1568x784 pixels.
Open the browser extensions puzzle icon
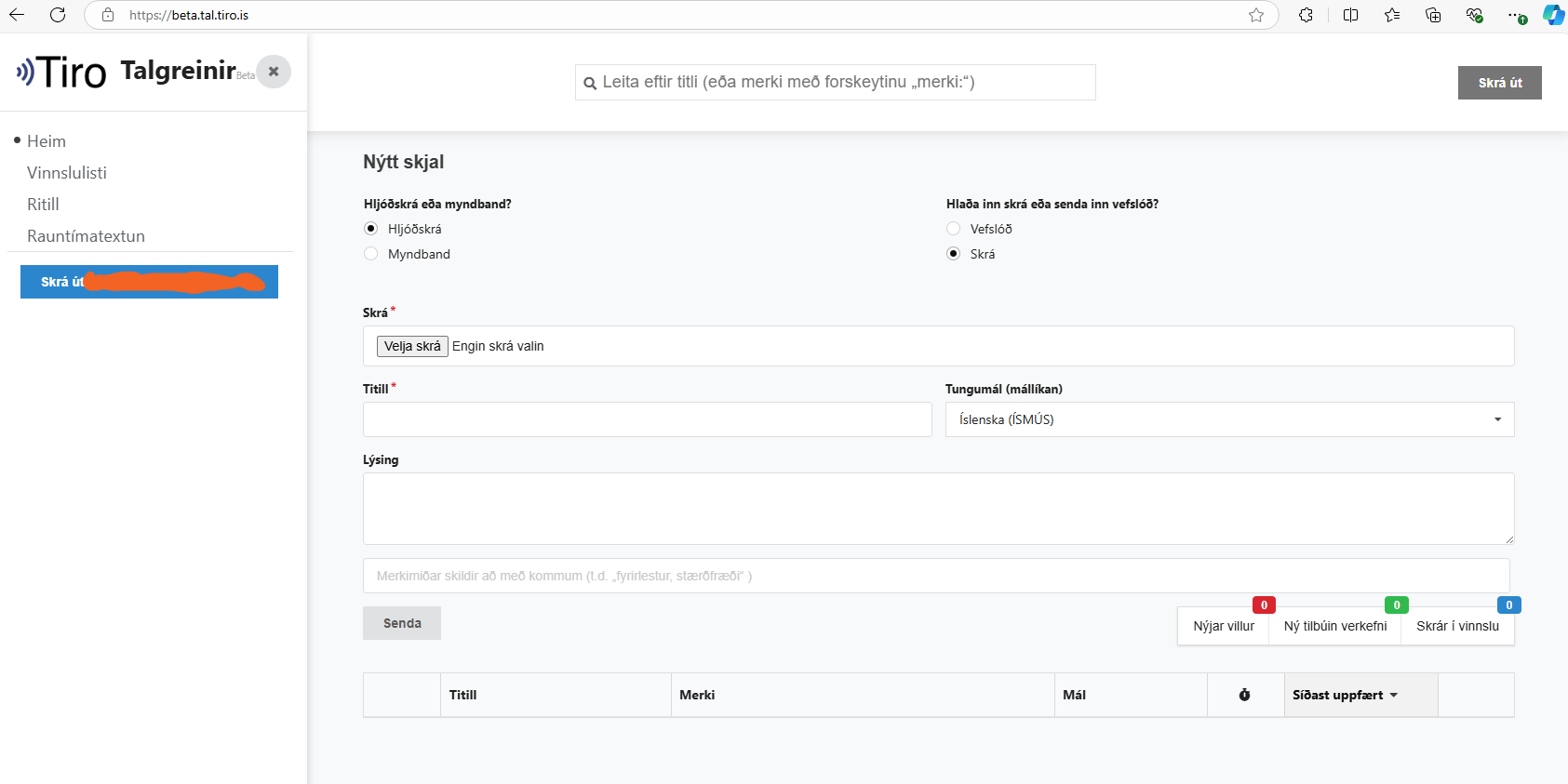tap(1307, 15)
